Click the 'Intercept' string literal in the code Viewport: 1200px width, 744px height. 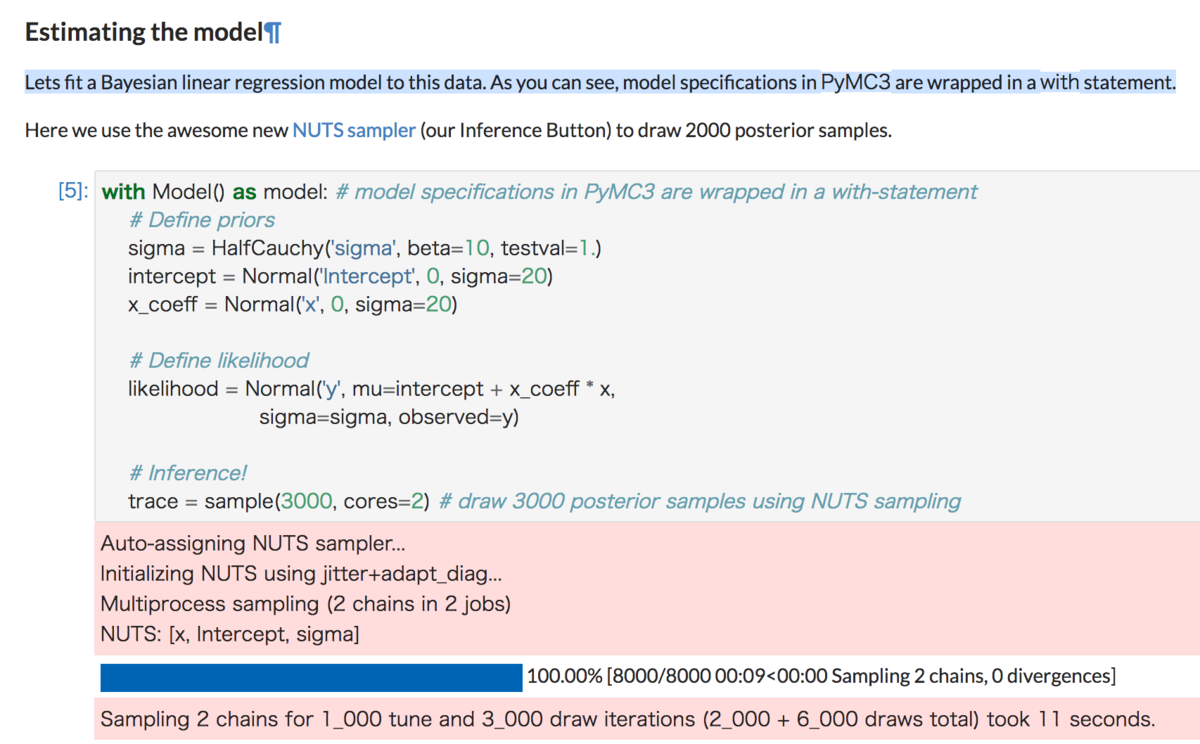click(x=360, y=276)
